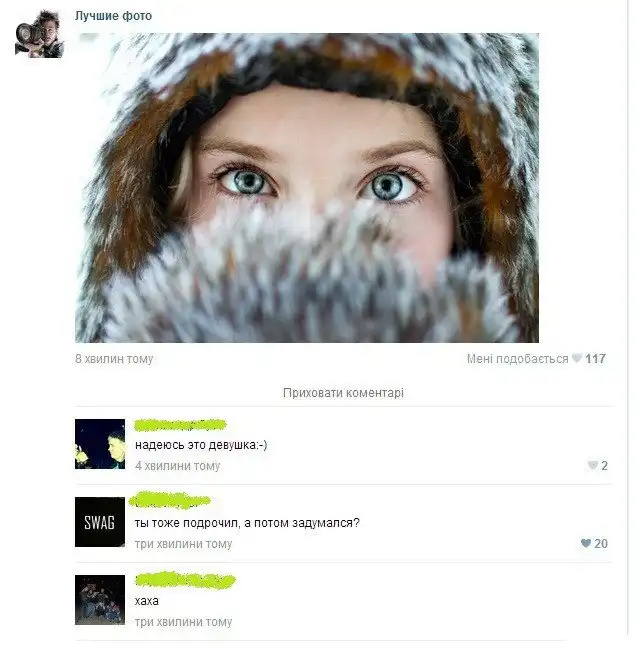Open the posted photo of girl in fur hood
The image size is (638, 649).
307,187
